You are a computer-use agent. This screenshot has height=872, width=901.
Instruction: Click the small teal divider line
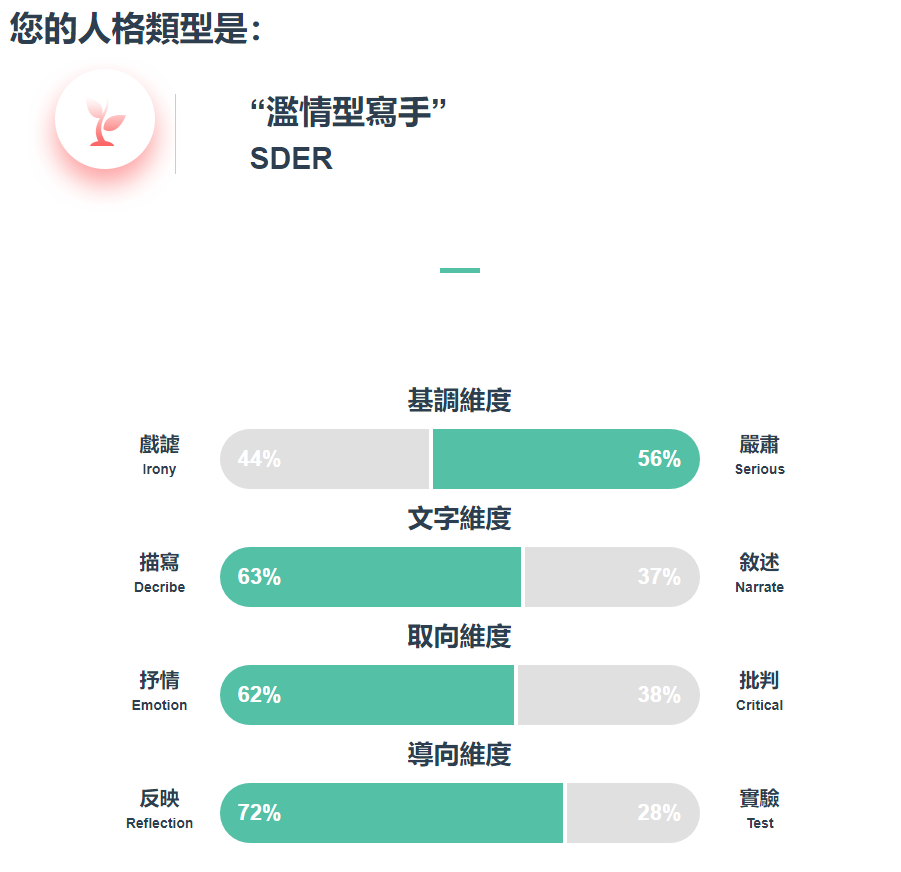[460, 271]
